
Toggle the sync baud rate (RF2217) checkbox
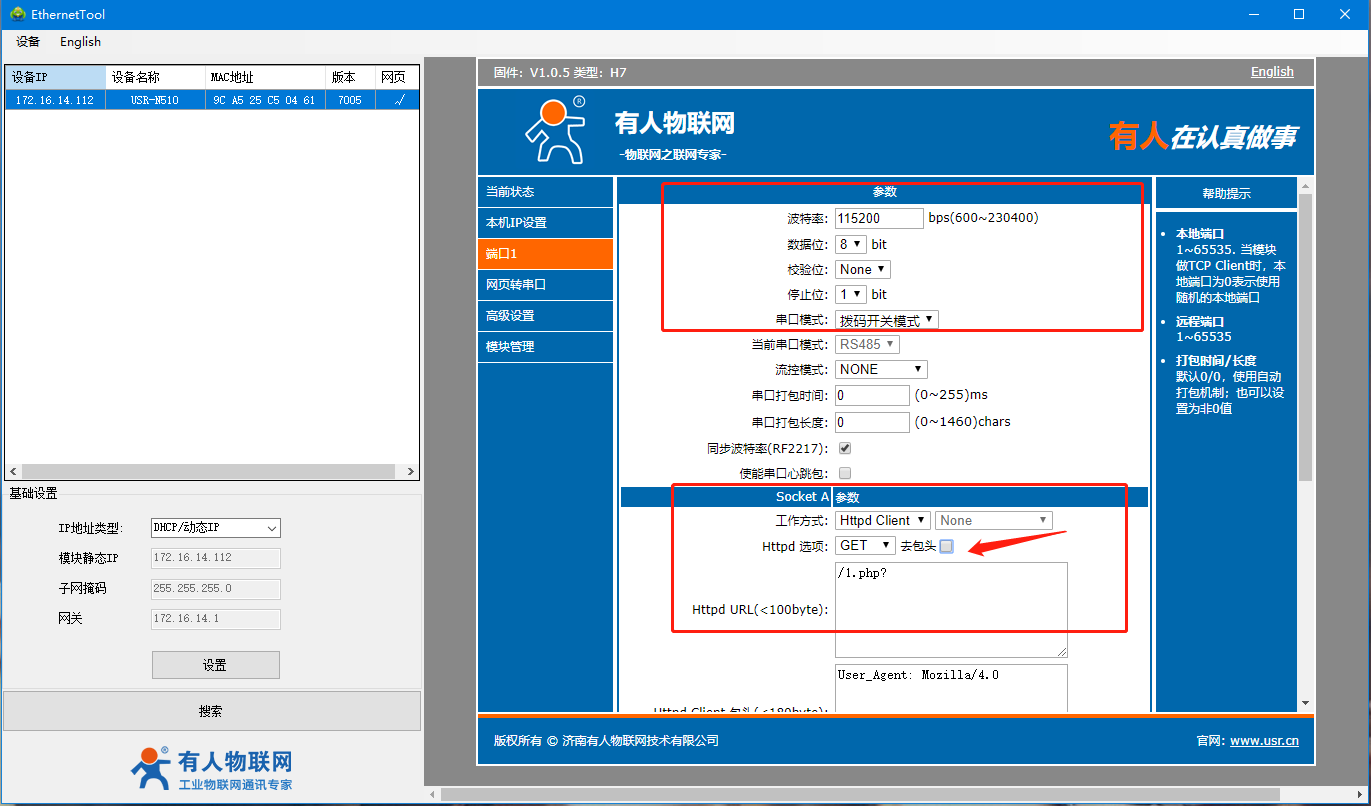(845, 448)
